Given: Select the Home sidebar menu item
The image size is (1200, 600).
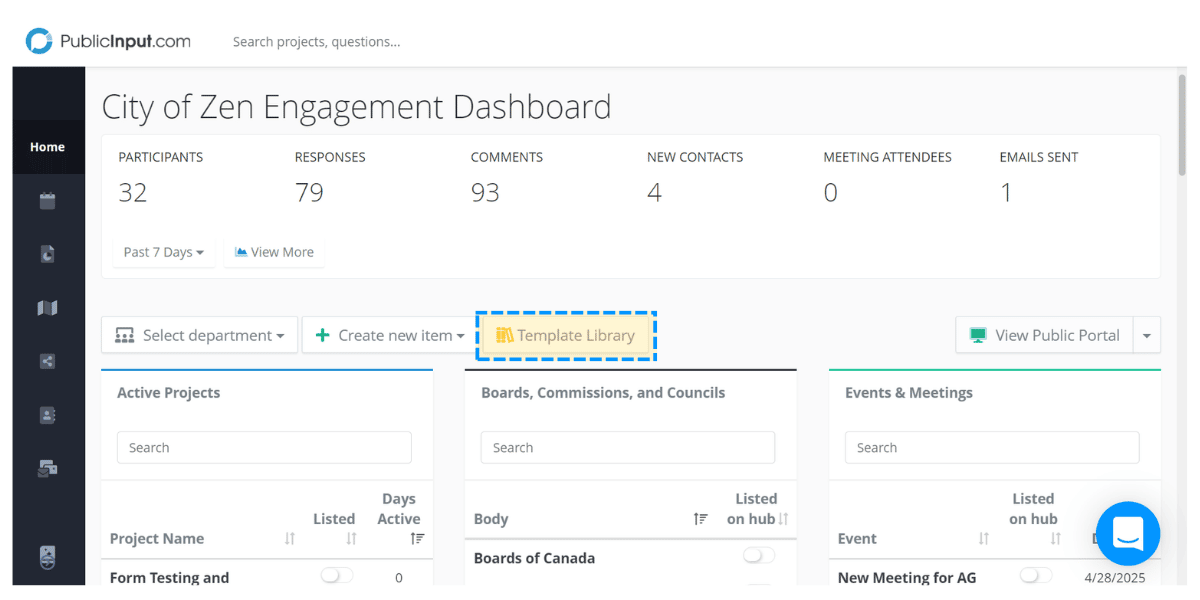Looking at the screenshot, I should click(x=47, y=147).
